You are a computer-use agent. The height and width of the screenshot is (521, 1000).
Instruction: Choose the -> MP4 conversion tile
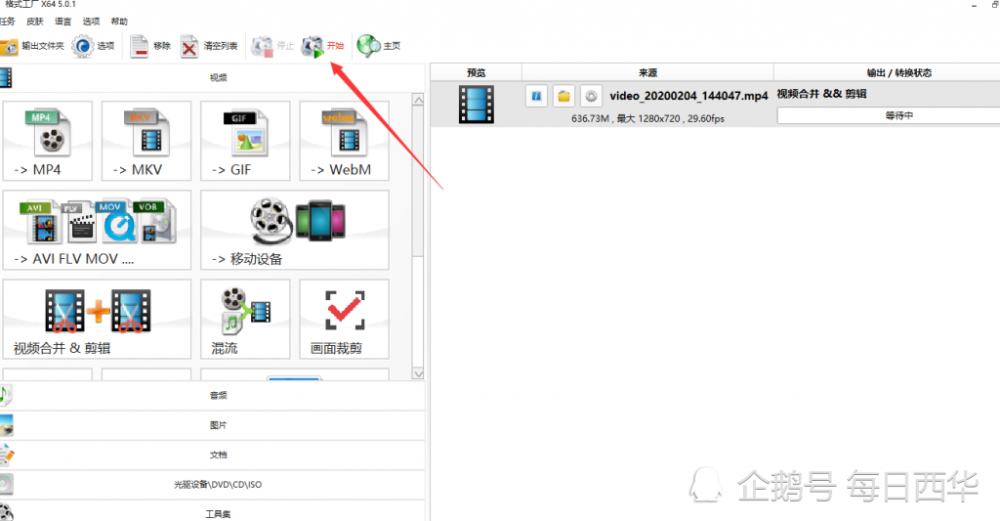tap(47, 141)
